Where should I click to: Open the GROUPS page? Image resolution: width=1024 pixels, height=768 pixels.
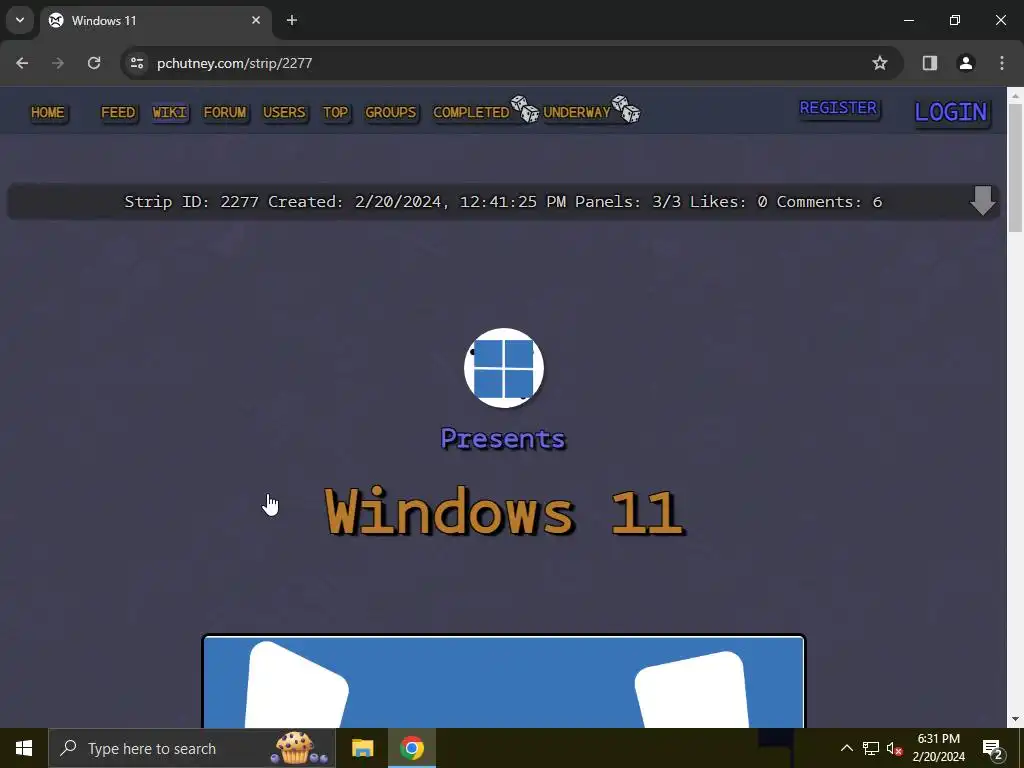391,112
